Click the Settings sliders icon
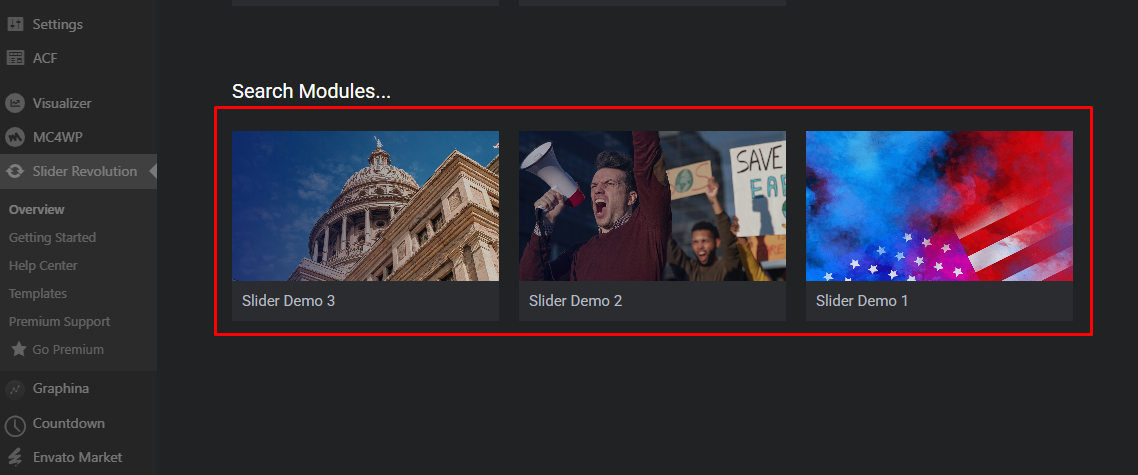Screen dimensions: 1138x475 click(x=15, y=24)
